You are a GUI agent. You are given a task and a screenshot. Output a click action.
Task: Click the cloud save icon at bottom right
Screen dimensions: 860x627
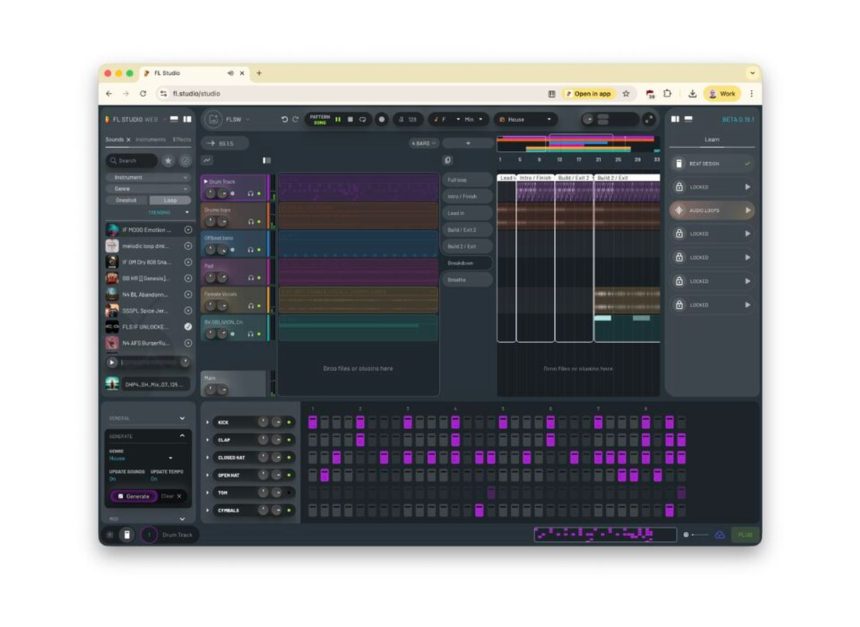tap(720, 534)
